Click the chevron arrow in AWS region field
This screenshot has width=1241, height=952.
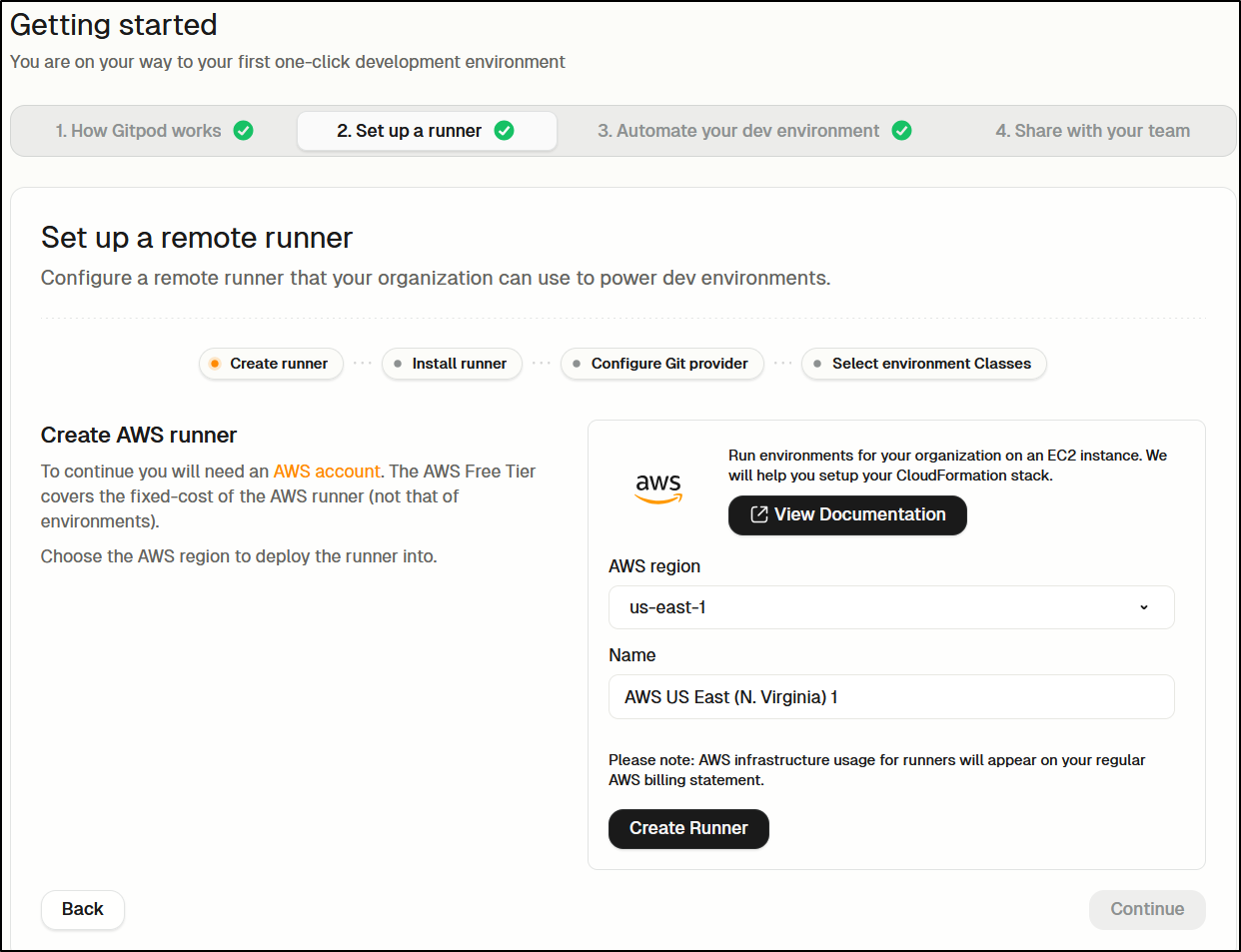(1144, 607)
